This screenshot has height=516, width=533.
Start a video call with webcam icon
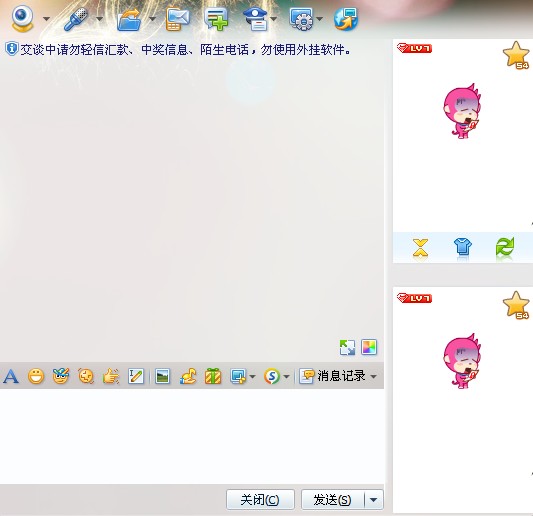point(22,19)
